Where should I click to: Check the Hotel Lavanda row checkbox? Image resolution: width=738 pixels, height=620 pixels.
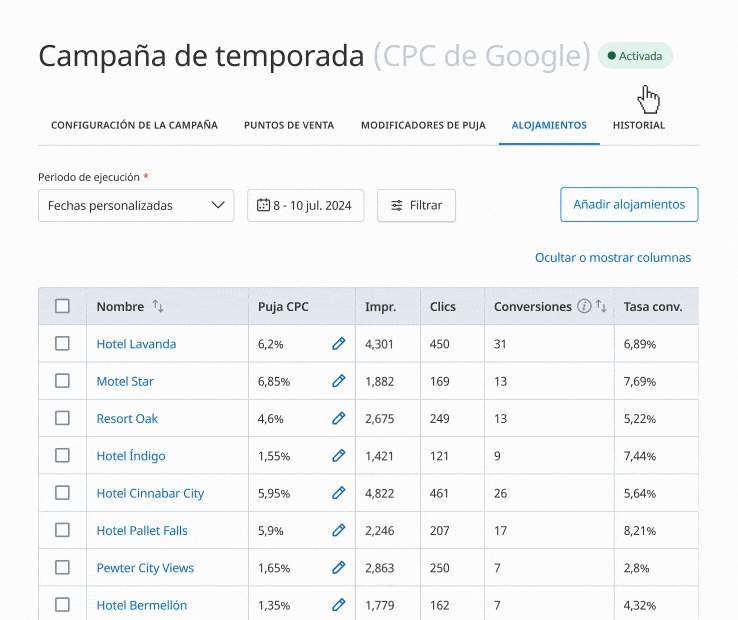62,344
